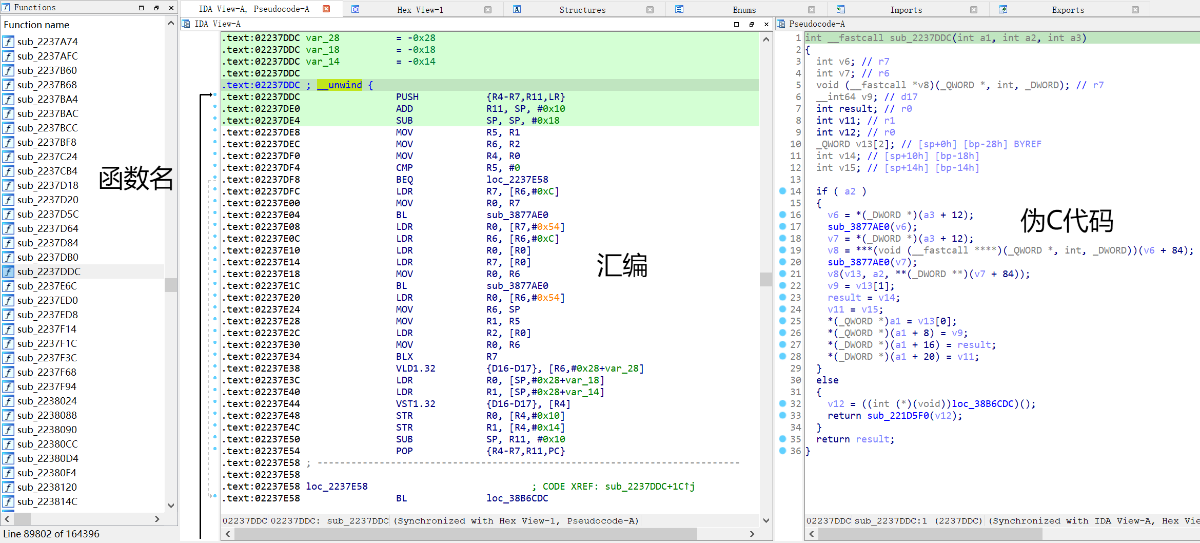
Task: Click the Functions window title icon
Action: pyautogui.click(x=7, y=7)
